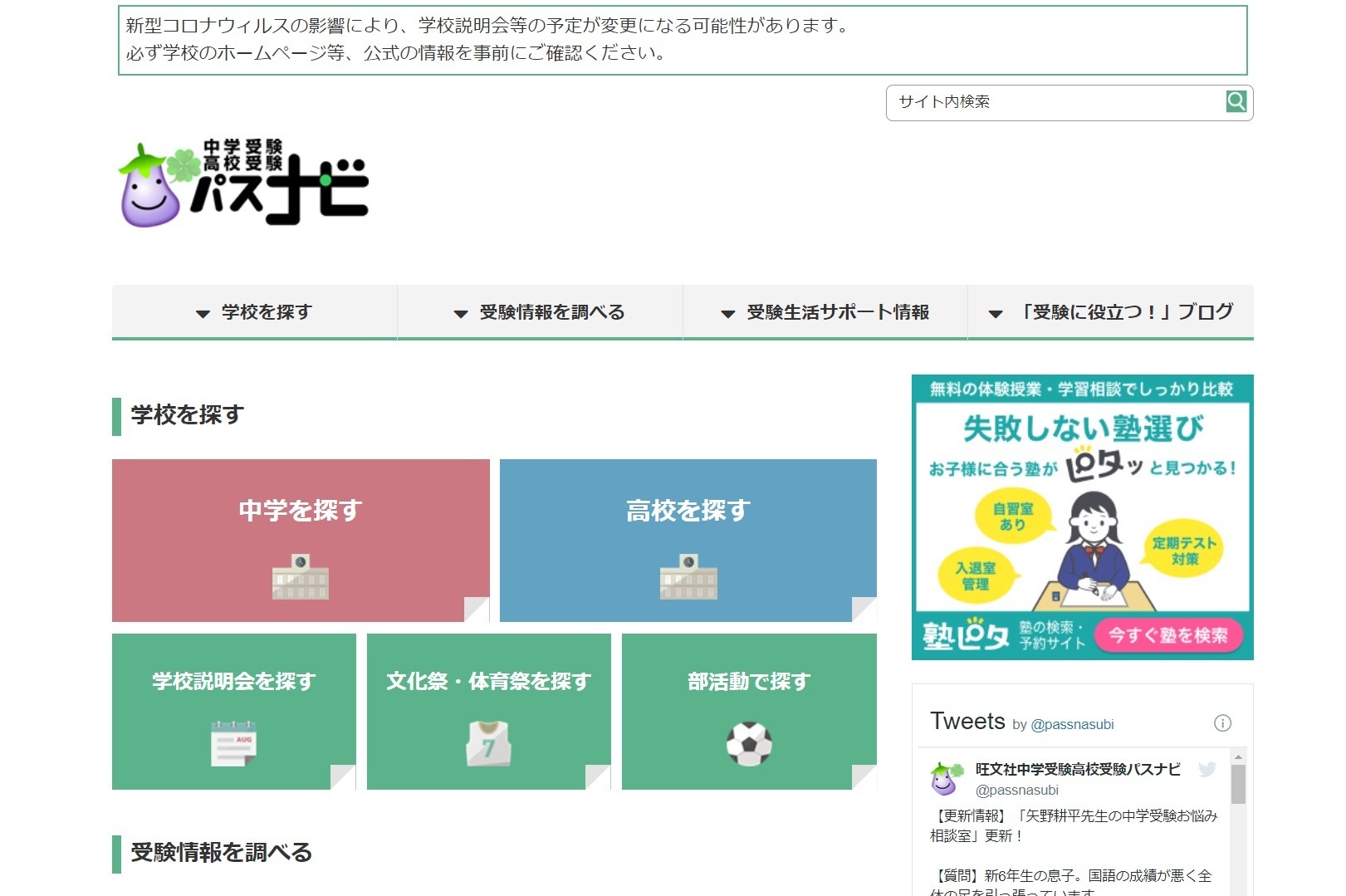Expand the 受験生活サポート情報 dropdown menu
The height and width of the screenshot is (896, 1346).
pos(825,312)
